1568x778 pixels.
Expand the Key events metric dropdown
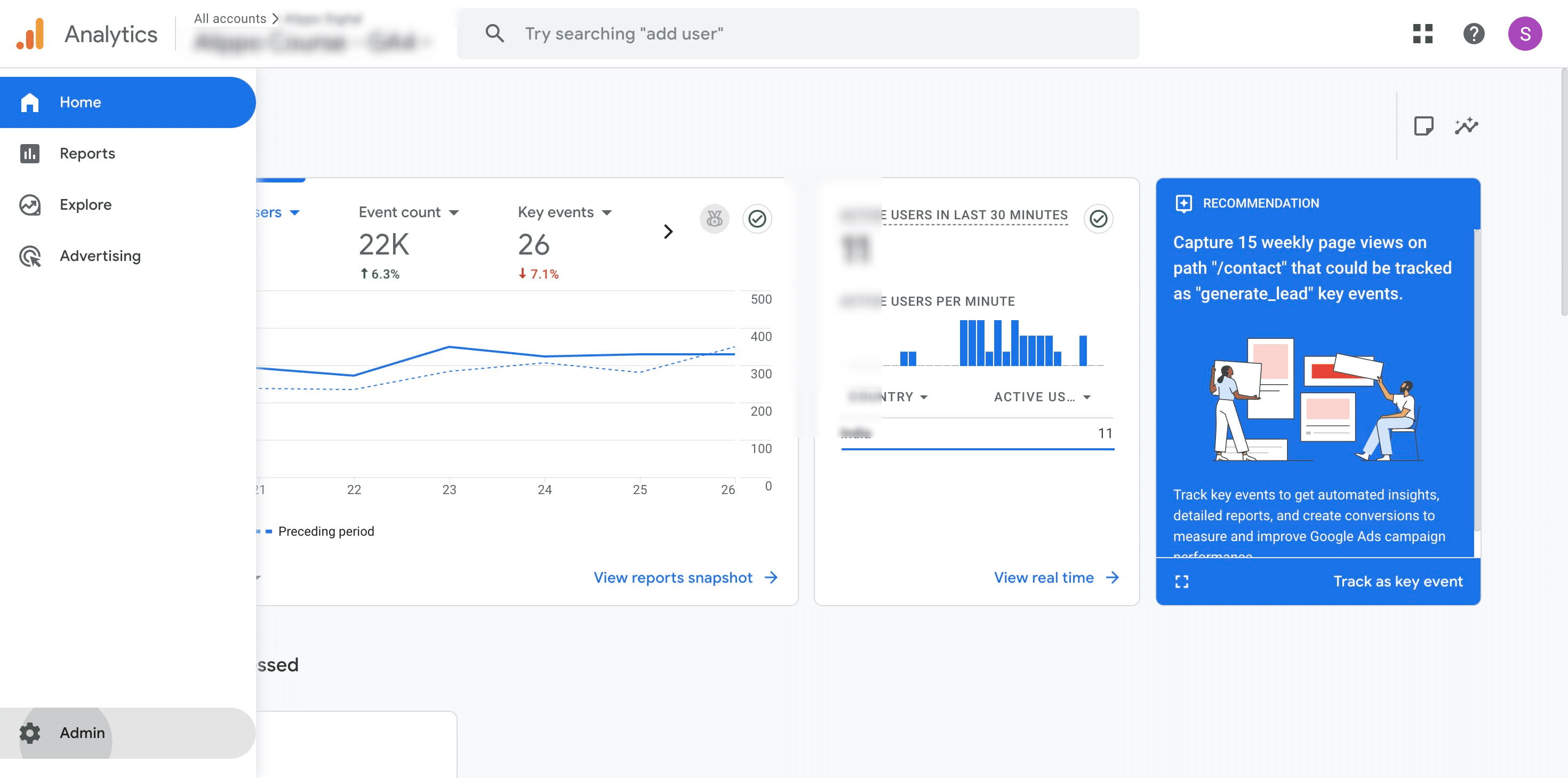(x=606, y=212)
